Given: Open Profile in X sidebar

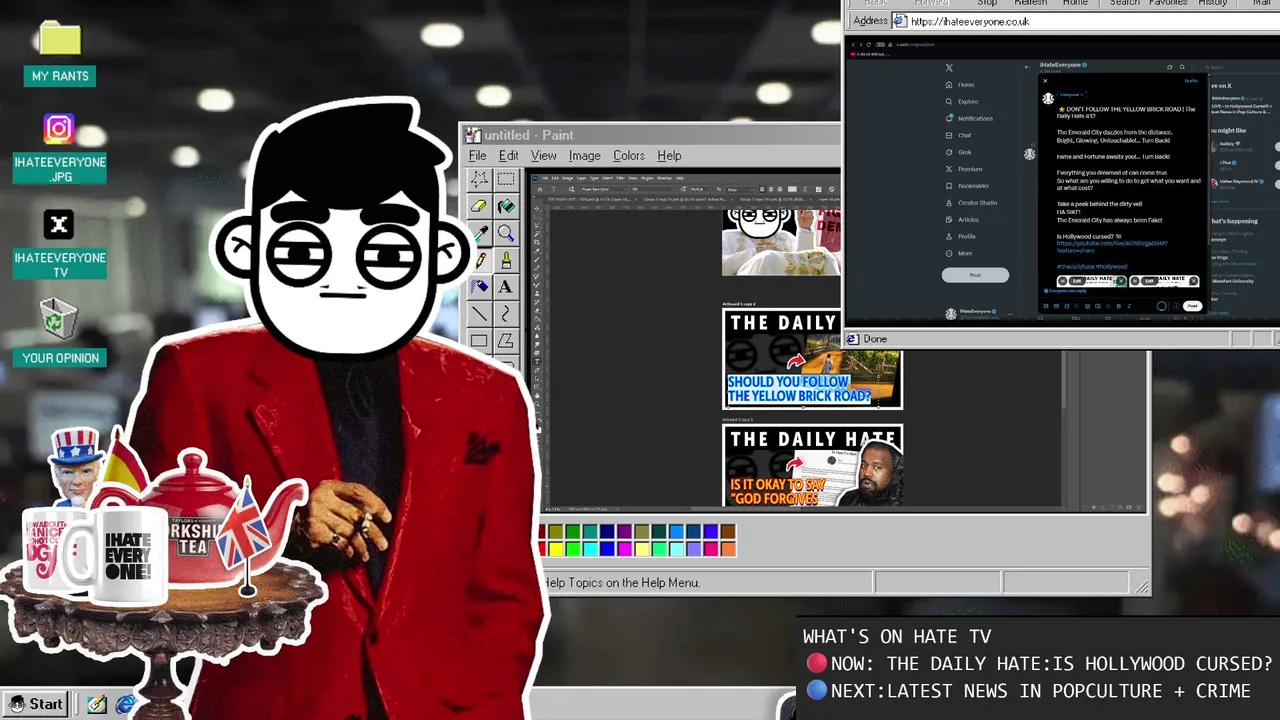Looking at the screenshot, I should pyautogui.click(x=960, y=236).
